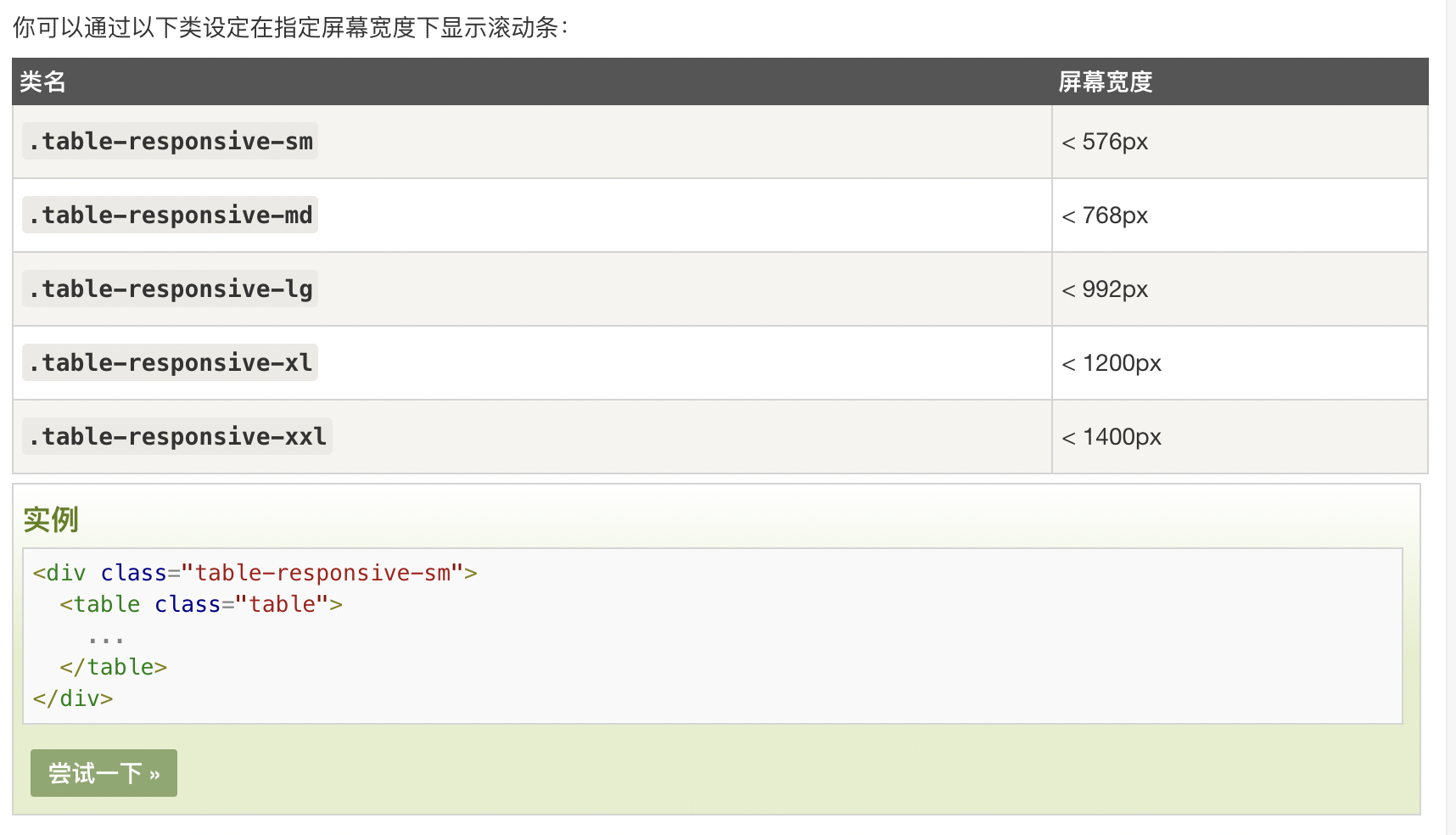Click the 实例 example heading
This screenshot has width=1456, height=835.
(x=51, y=519)
